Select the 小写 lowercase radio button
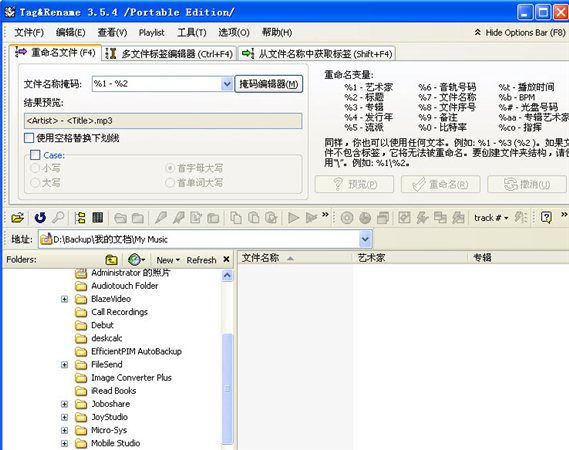 [35, 168]
